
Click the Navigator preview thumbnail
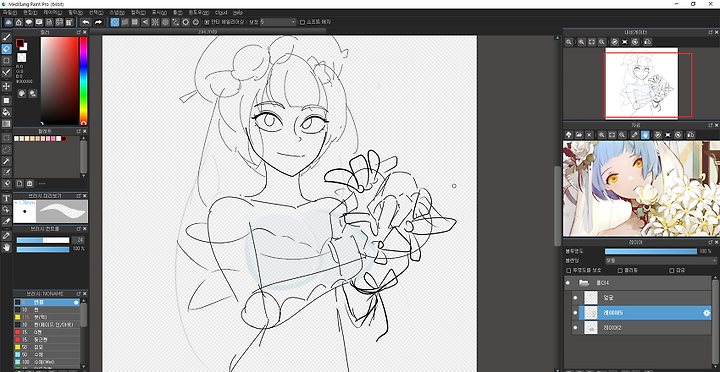click(641, 83)
